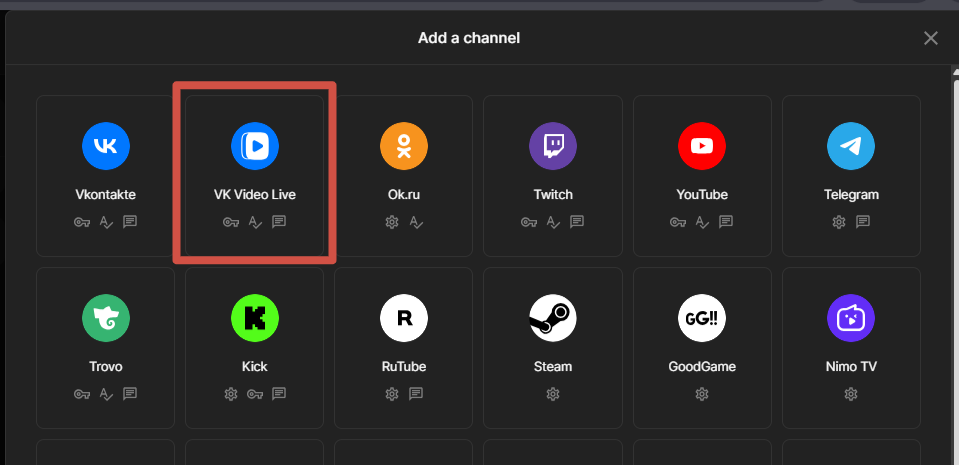The width and height of the screenshot is (959, 465).
Task: Click the Vkontakte channel name
Action: point(106,195)
